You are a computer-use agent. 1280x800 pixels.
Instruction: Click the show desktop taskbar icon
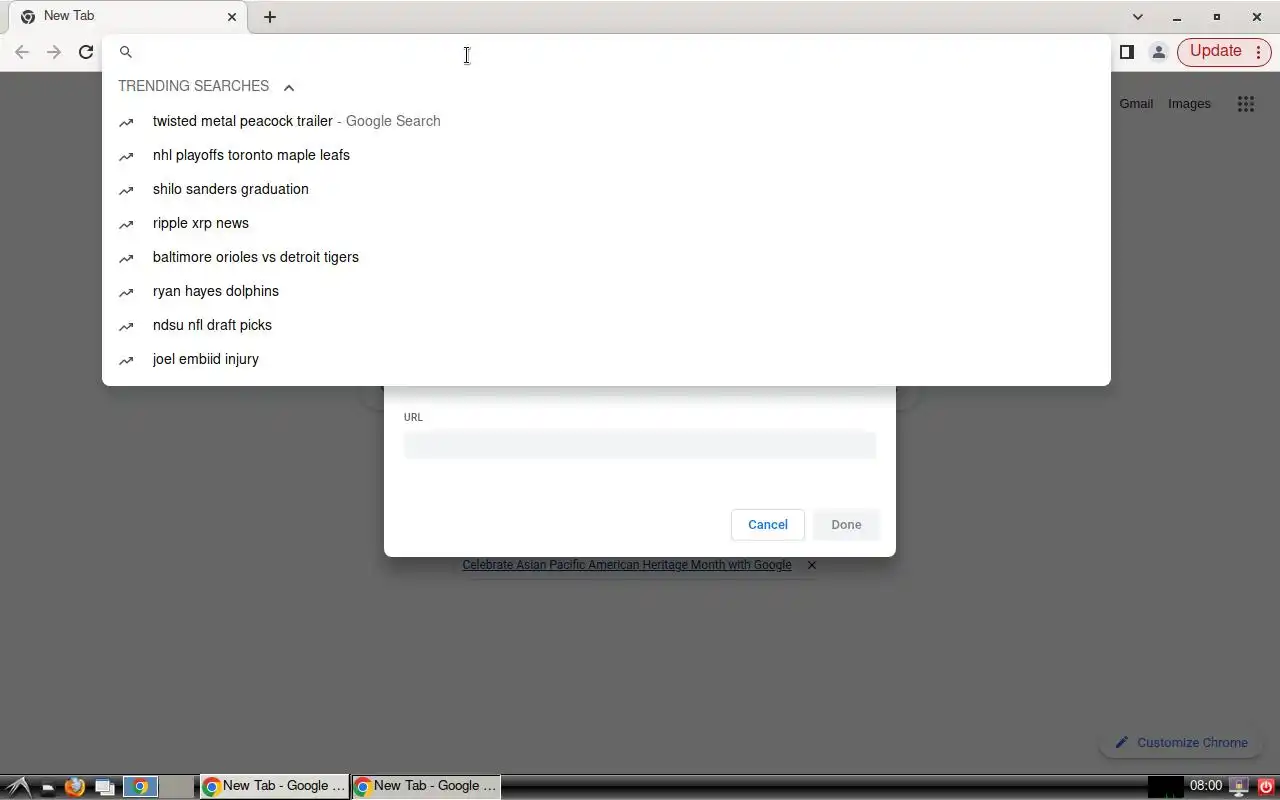pos(47,788)
